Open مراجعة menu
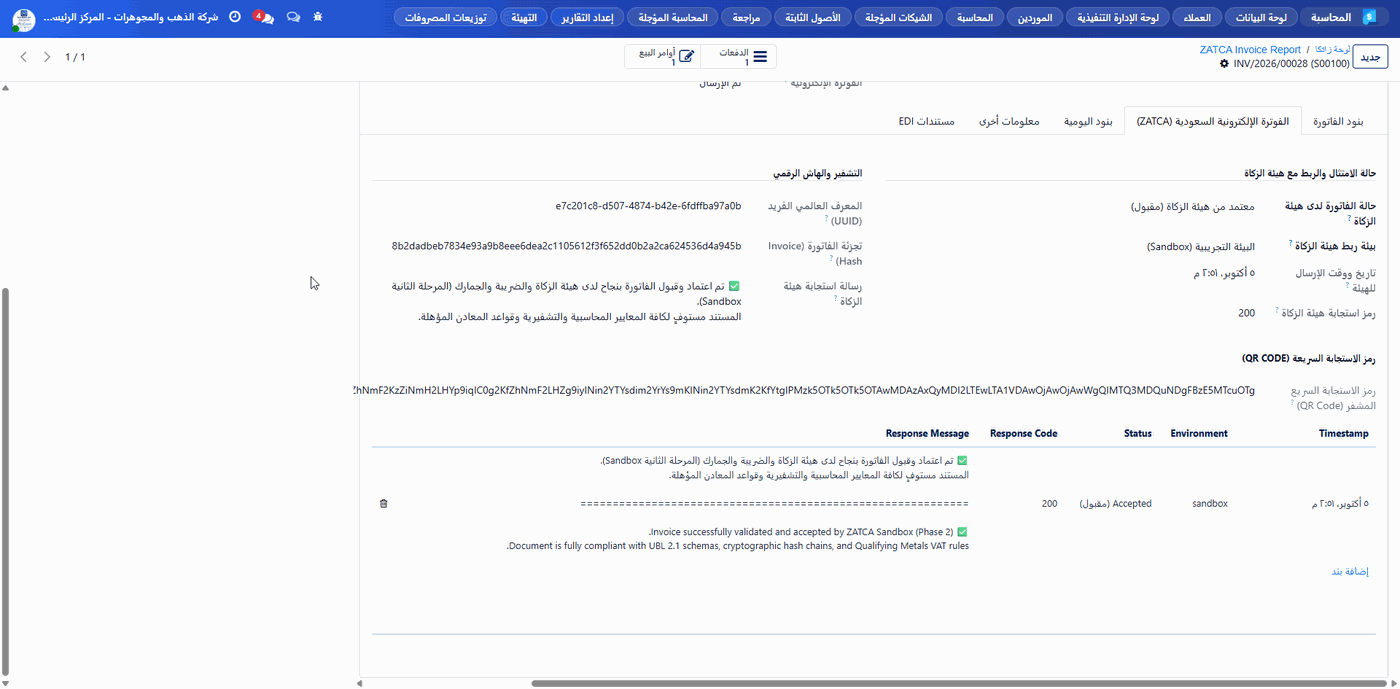This screenshot has width=1400, height=689. (746, 17)
